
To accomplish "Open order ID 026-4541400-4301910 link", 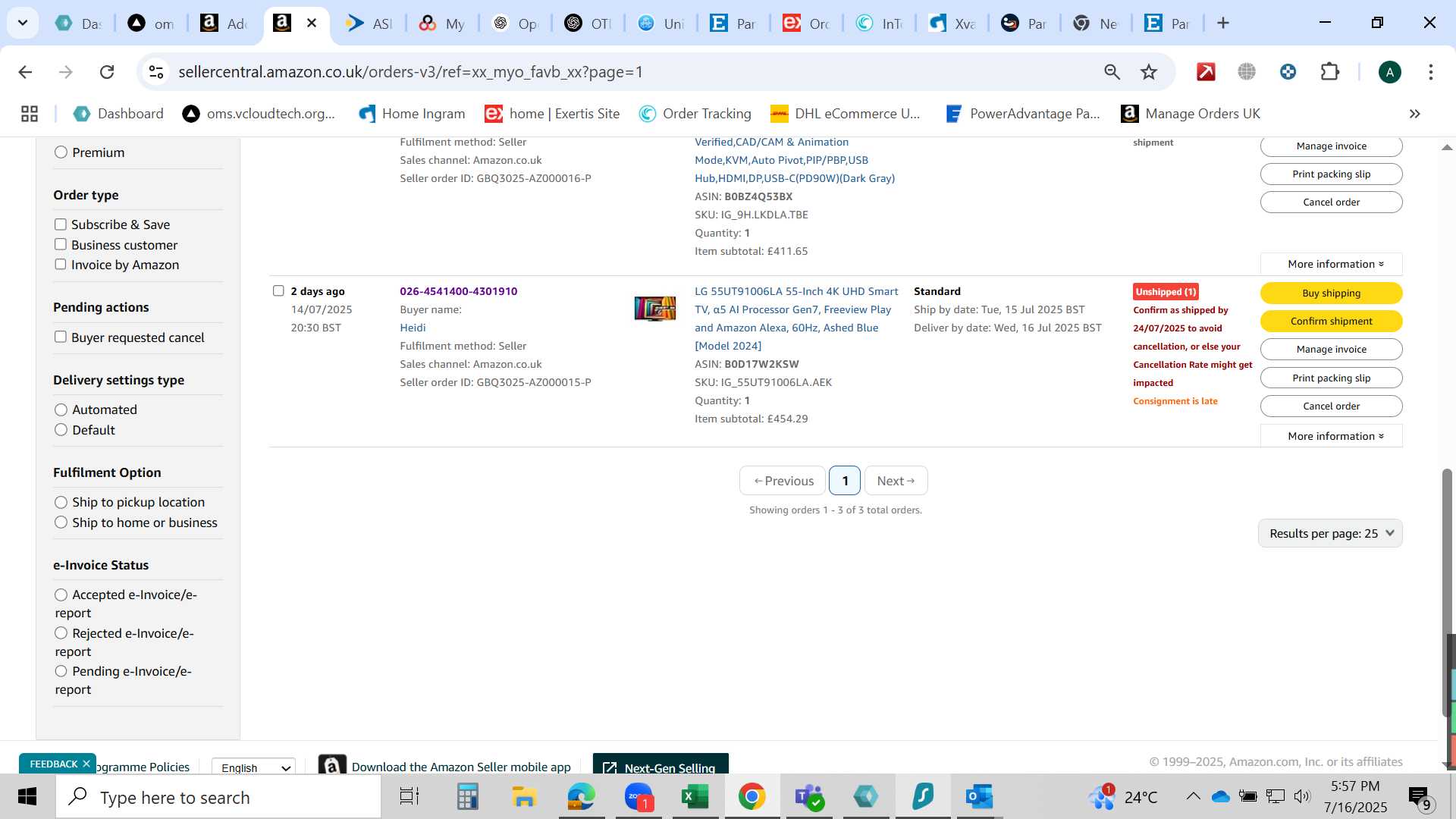I will click(458, 291).
